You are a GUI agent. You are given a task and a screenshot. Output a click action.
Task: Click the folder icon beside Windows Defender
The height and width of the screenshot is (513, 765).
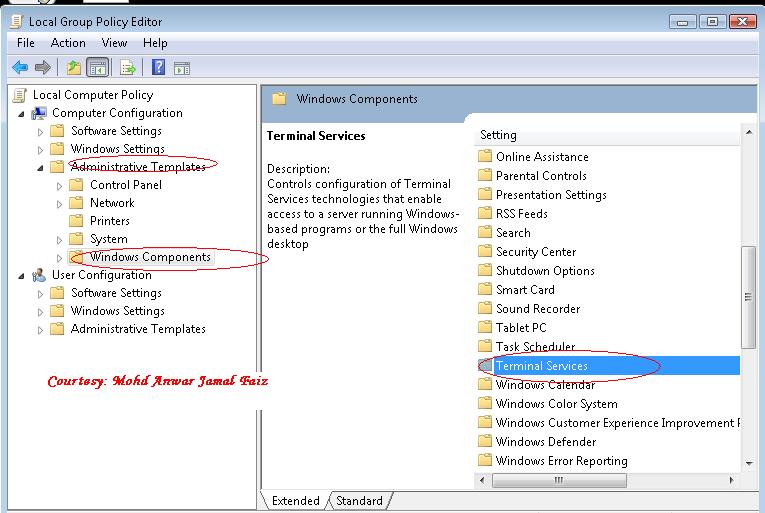coord(484,441)
